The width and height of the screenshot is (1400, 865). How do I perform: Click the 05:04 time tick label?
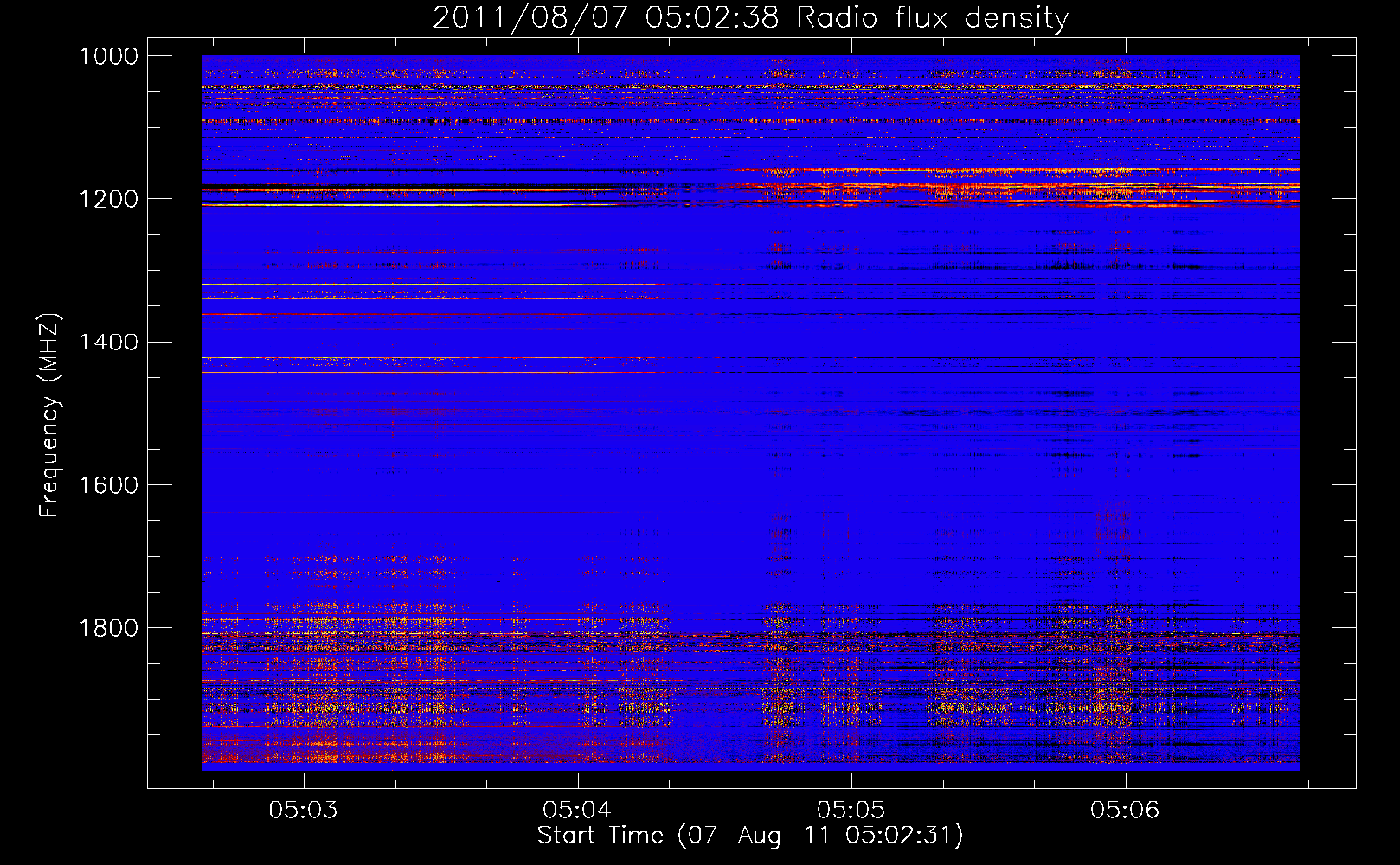click(577, 811)
